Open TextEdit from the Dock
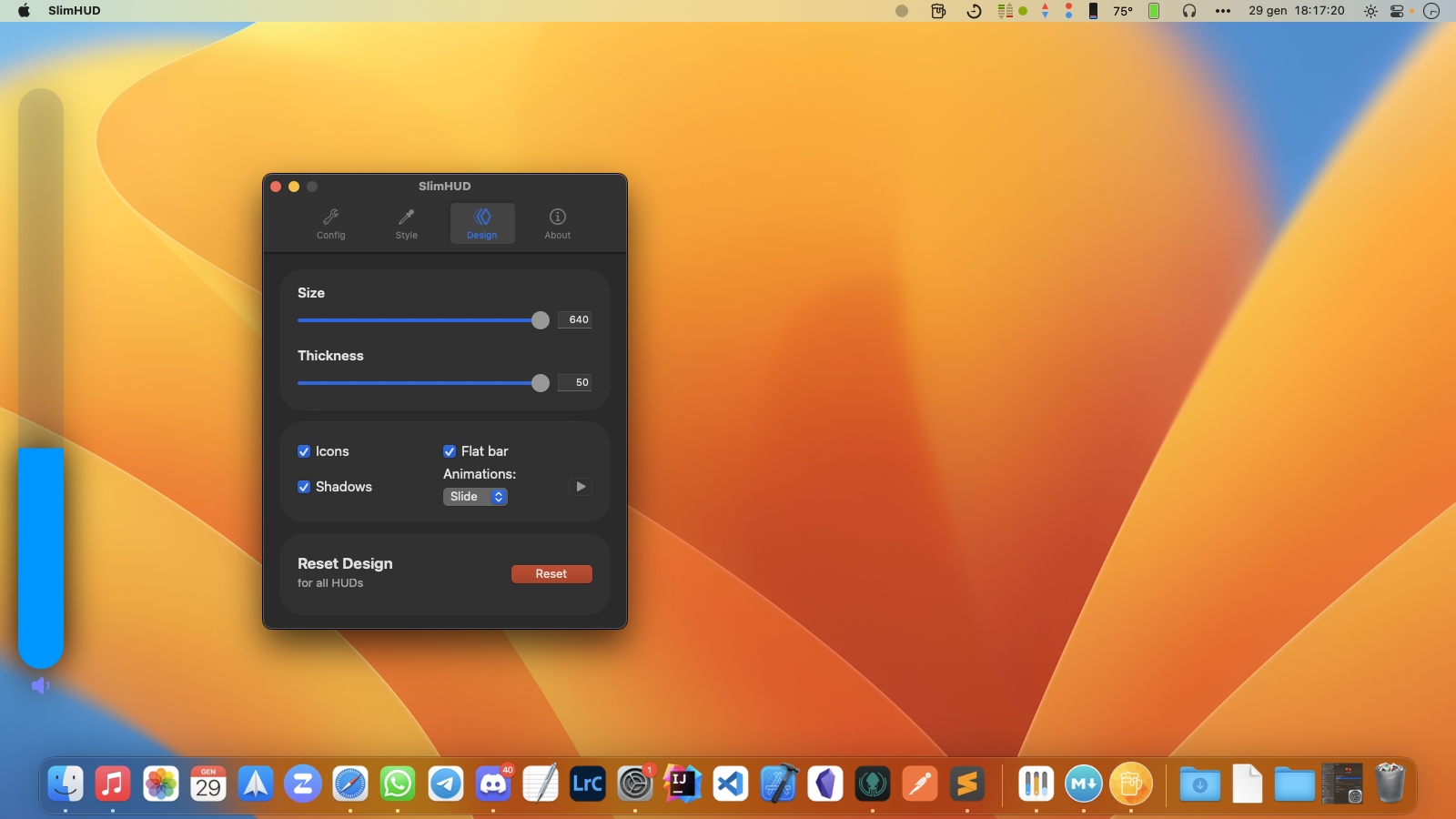Screen dimensions: 1456x819 click(541, 784)
